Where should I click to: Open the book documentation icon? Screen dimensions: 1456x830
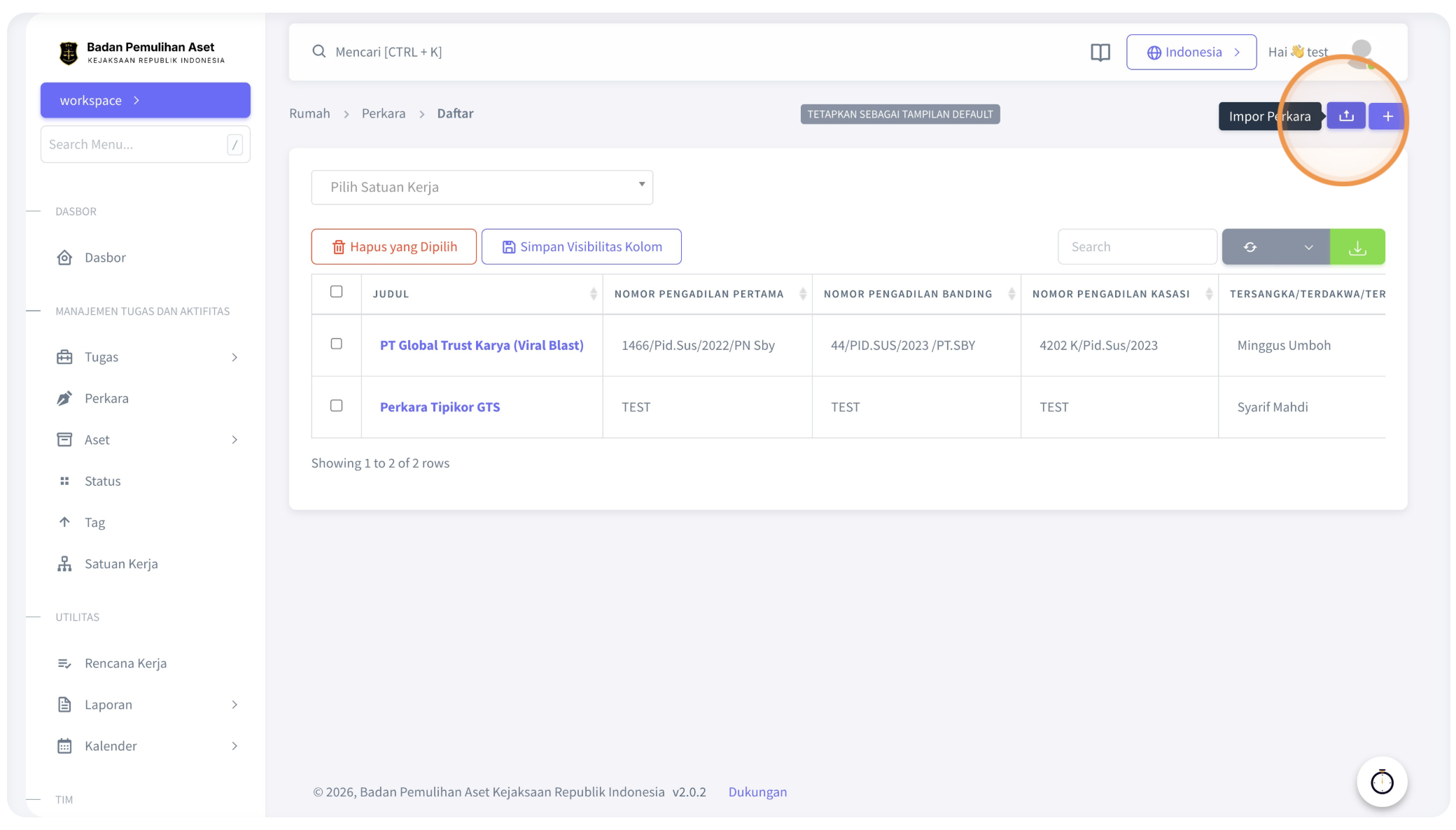click(1100, 52)
